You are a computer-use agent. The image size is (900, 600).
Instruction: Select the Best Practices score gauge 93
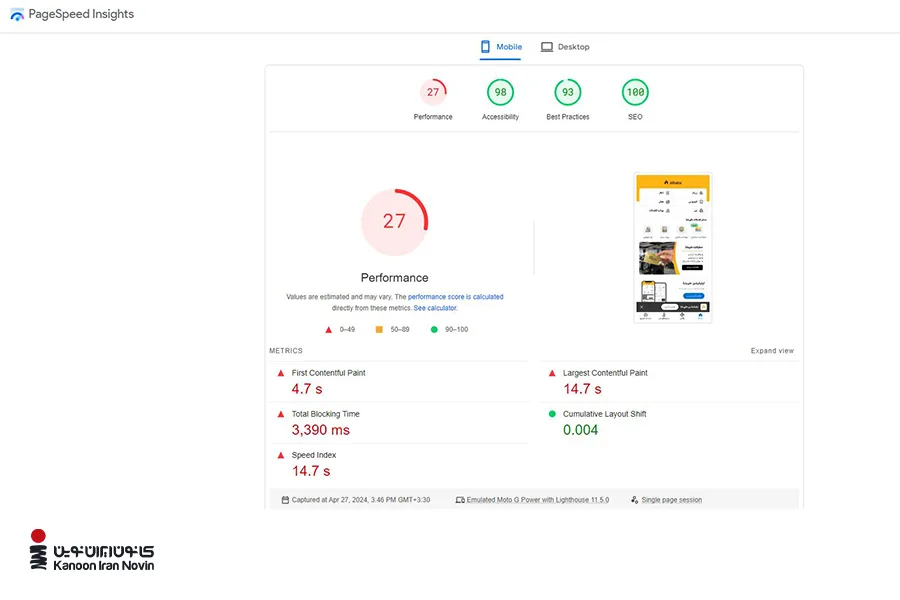(568, 92)
